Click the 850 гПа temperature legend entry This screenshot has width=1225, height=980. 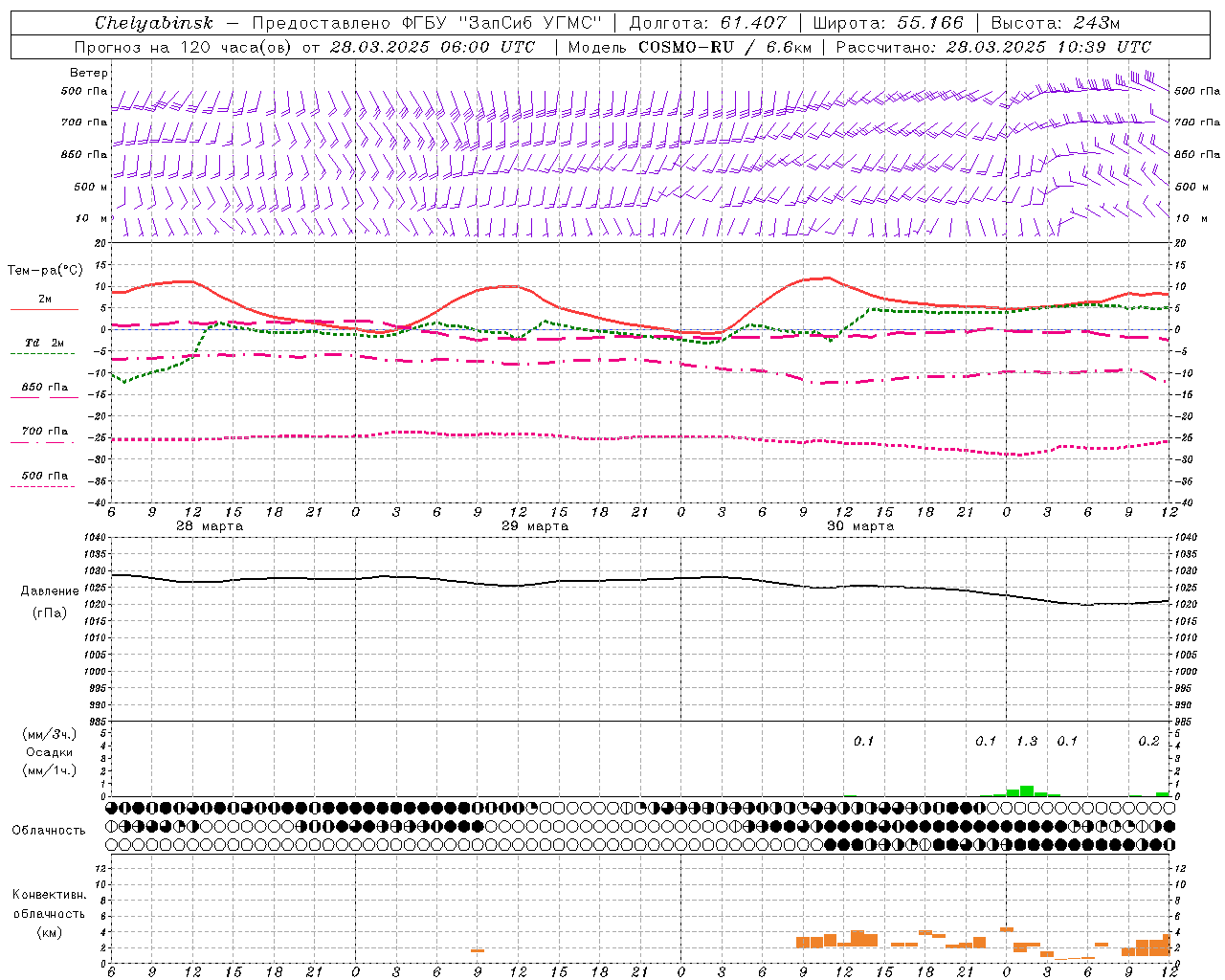pos(45,388)
